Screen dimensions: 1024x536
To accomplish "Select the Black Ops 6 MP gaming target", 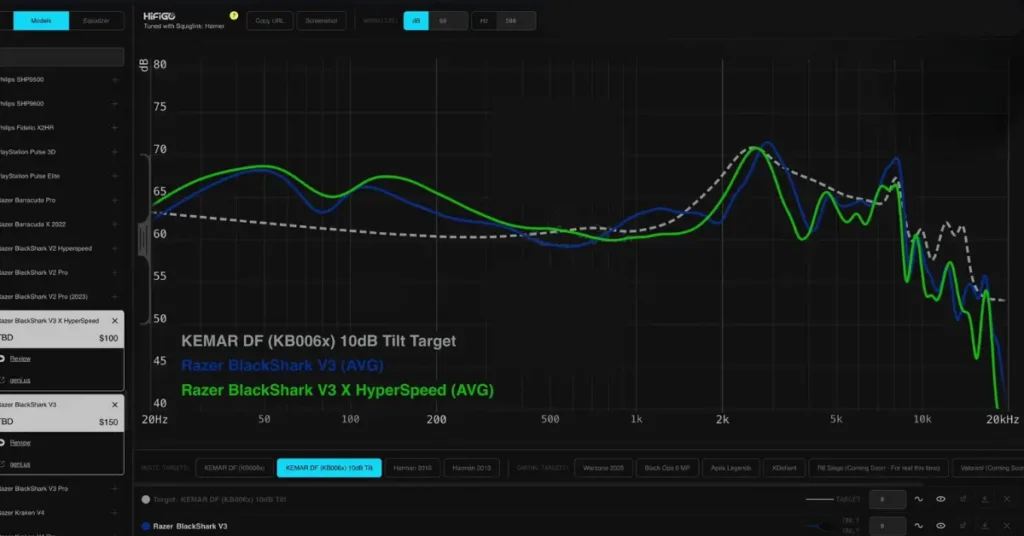I will click(x=667, y=468).
